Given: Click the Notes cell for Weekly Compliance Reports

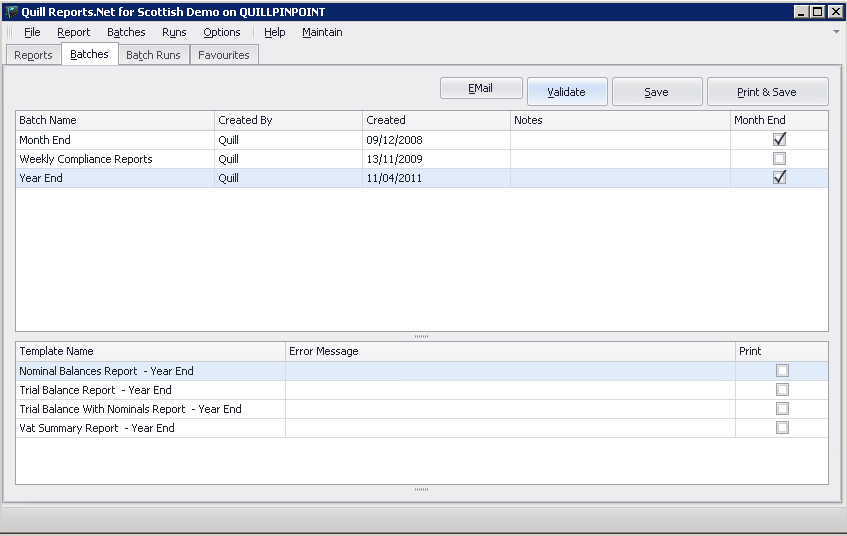Looking at the screenshot, I should click(621, 159).
